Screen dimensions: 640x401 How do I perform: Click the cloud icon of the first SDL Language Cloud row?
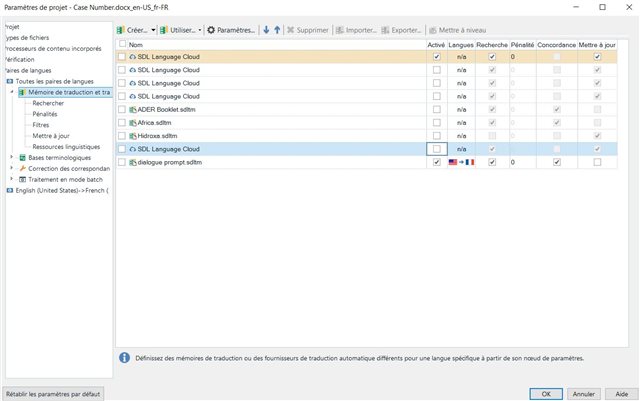[x=133, y=57]
